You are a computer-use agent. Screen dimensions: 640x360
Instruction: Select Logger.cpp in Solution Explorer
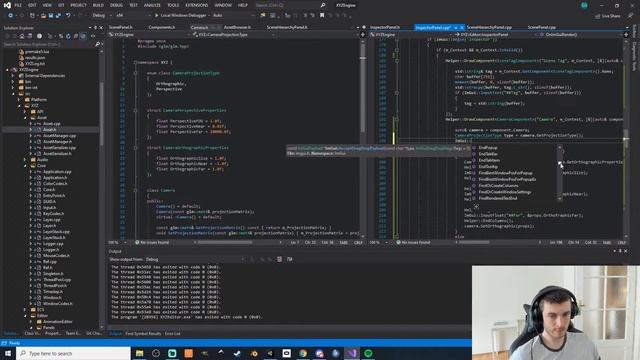point(53,244)
